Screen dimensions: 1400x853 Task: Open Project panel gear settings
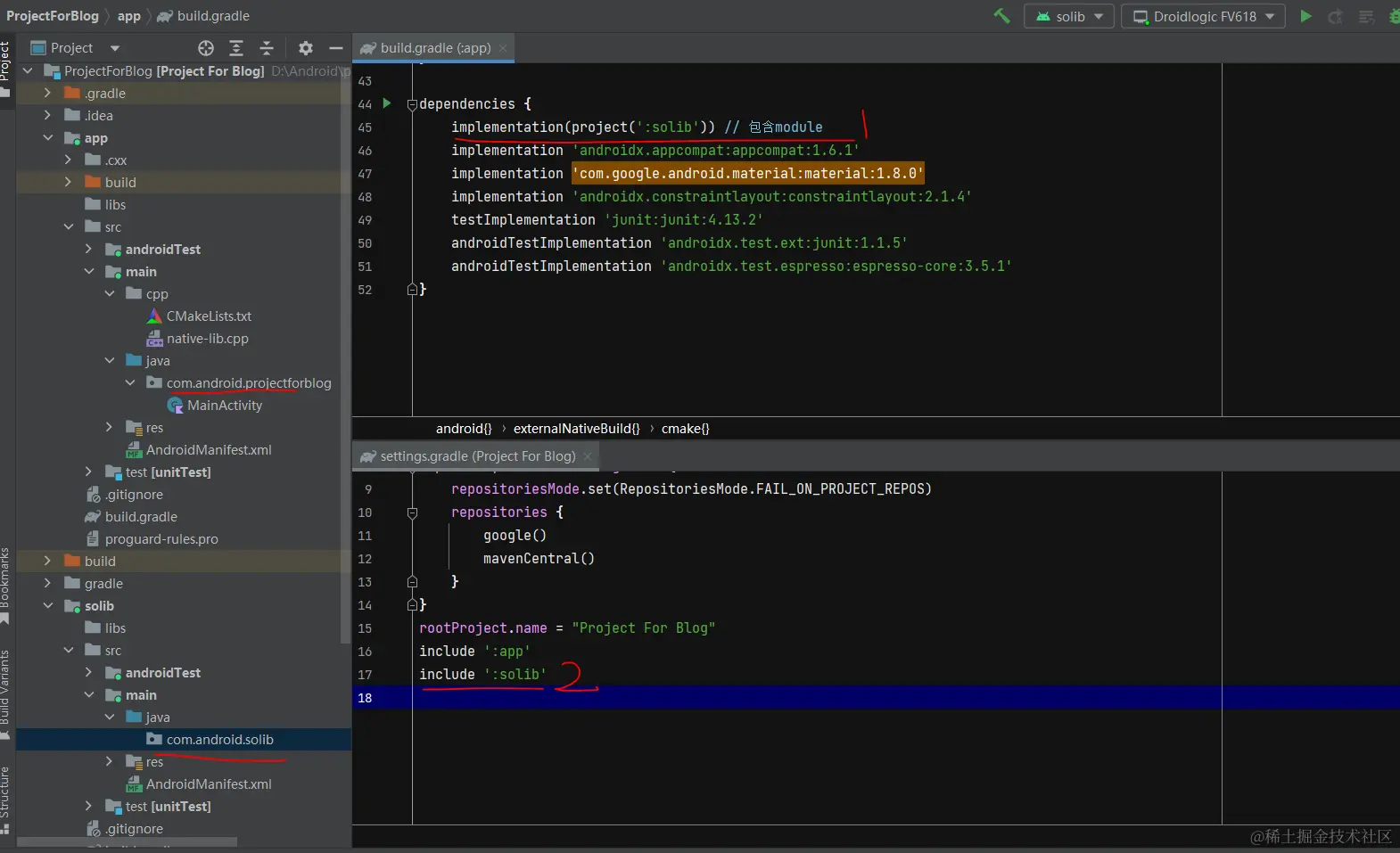click(x=306, y=48)
